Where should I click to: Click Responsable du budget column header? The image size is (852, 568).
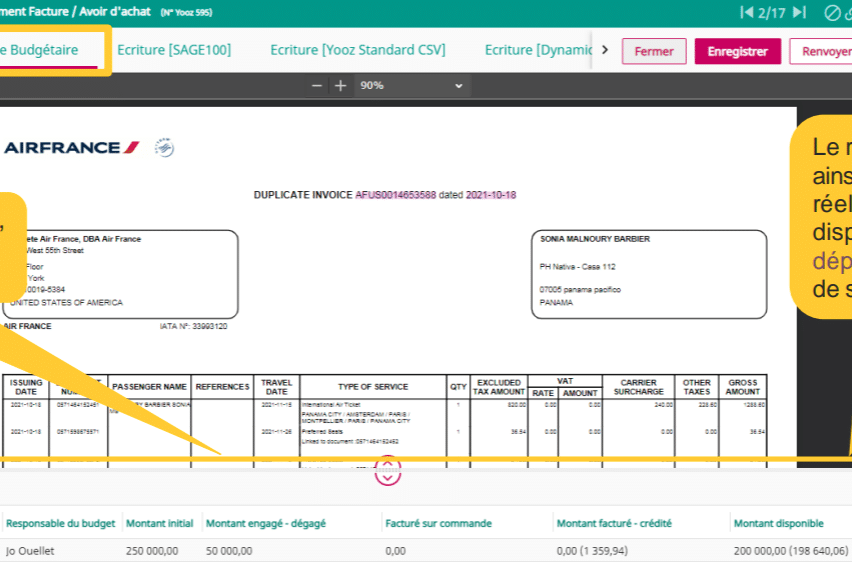(60, 523)
